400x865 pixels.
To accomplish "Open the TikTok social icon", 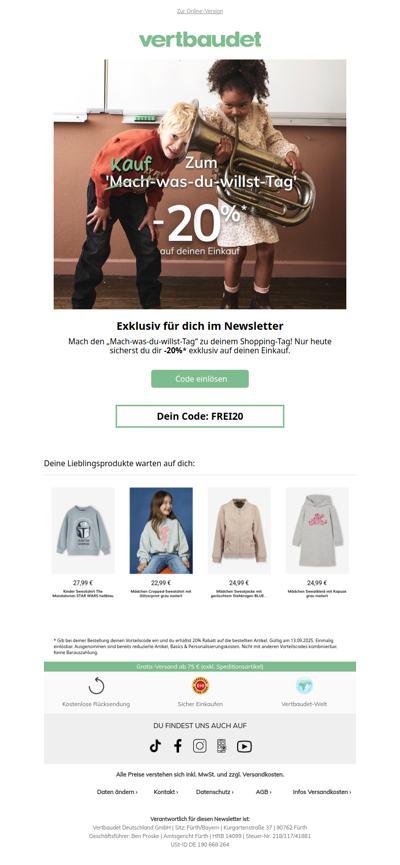I will 155,746.
